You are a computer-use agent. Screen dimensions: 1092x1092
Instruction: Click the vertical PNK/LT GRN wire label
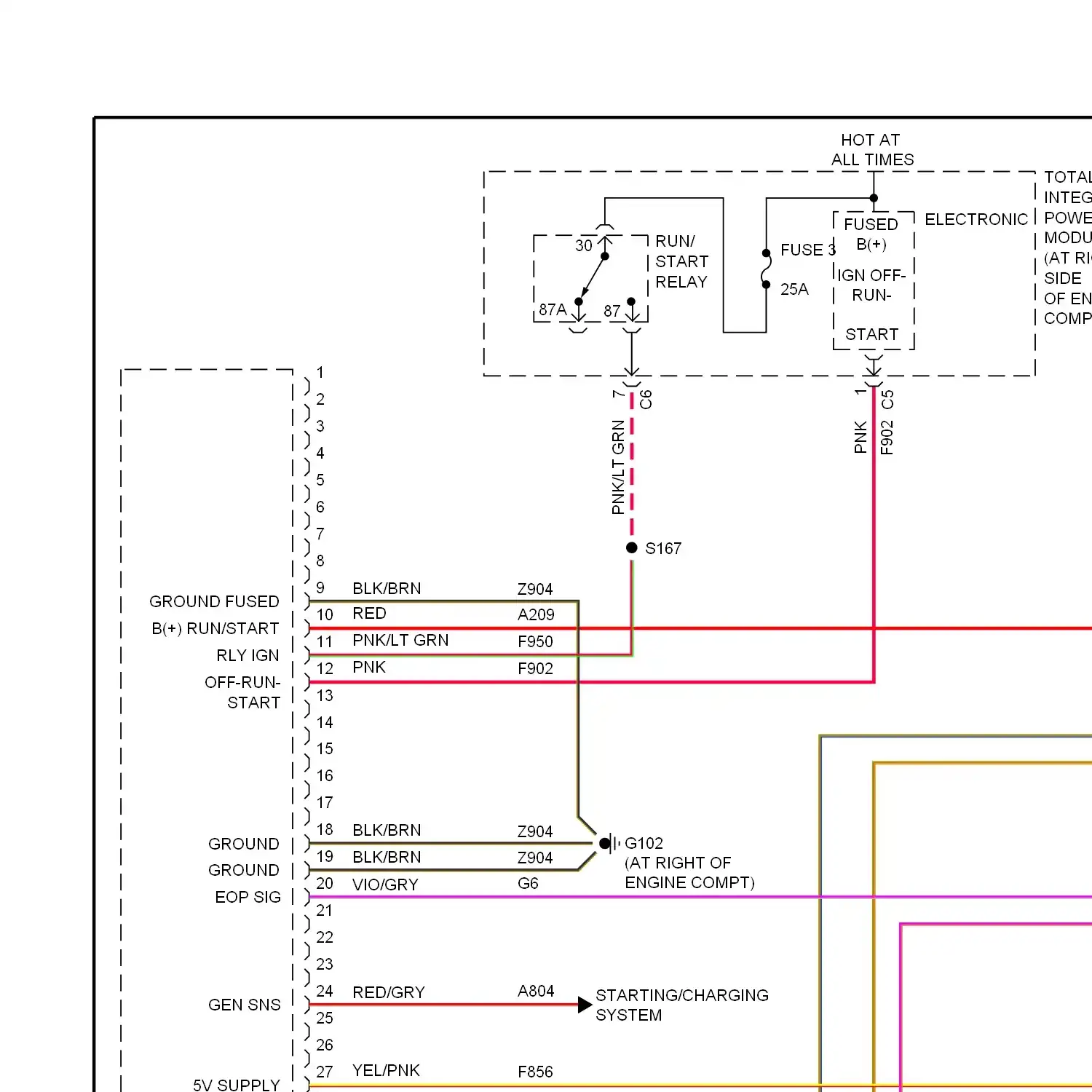[618, 467]
